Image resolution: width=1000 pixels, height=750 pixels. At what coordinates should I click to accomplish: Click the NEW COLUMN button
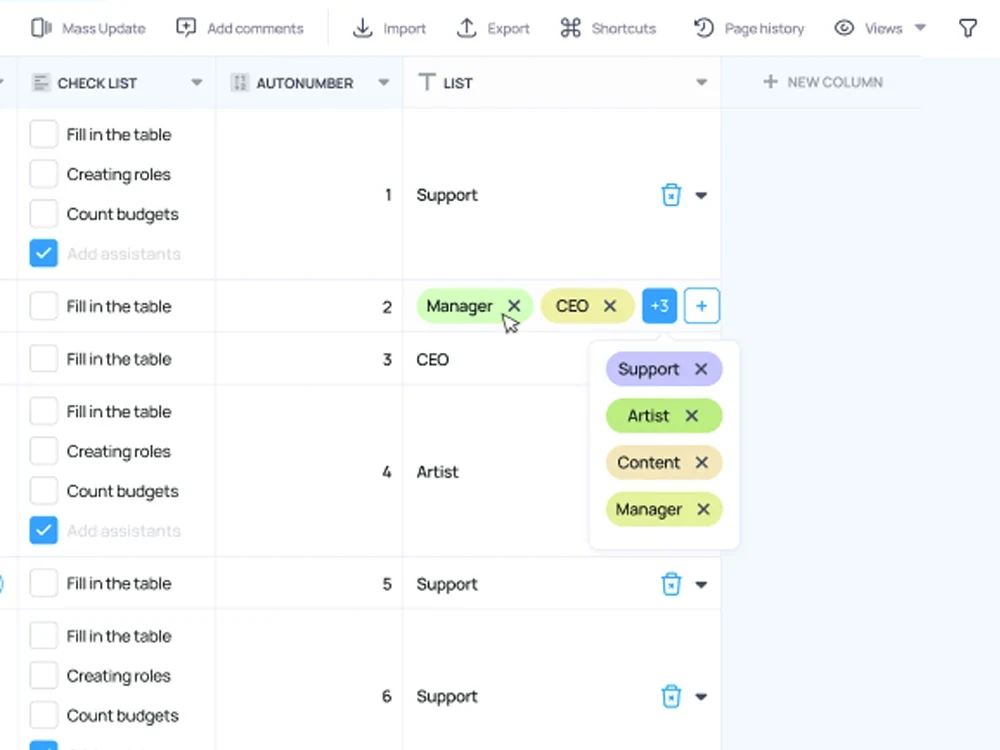(x=822, y=81)
